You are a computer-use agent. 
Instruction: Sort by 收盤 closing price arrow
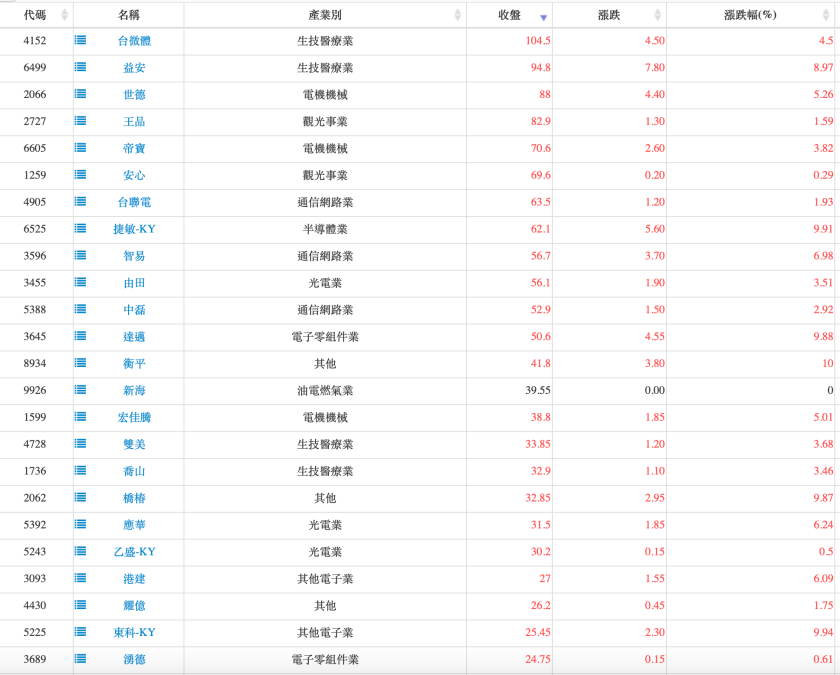(x=543, y=16)
